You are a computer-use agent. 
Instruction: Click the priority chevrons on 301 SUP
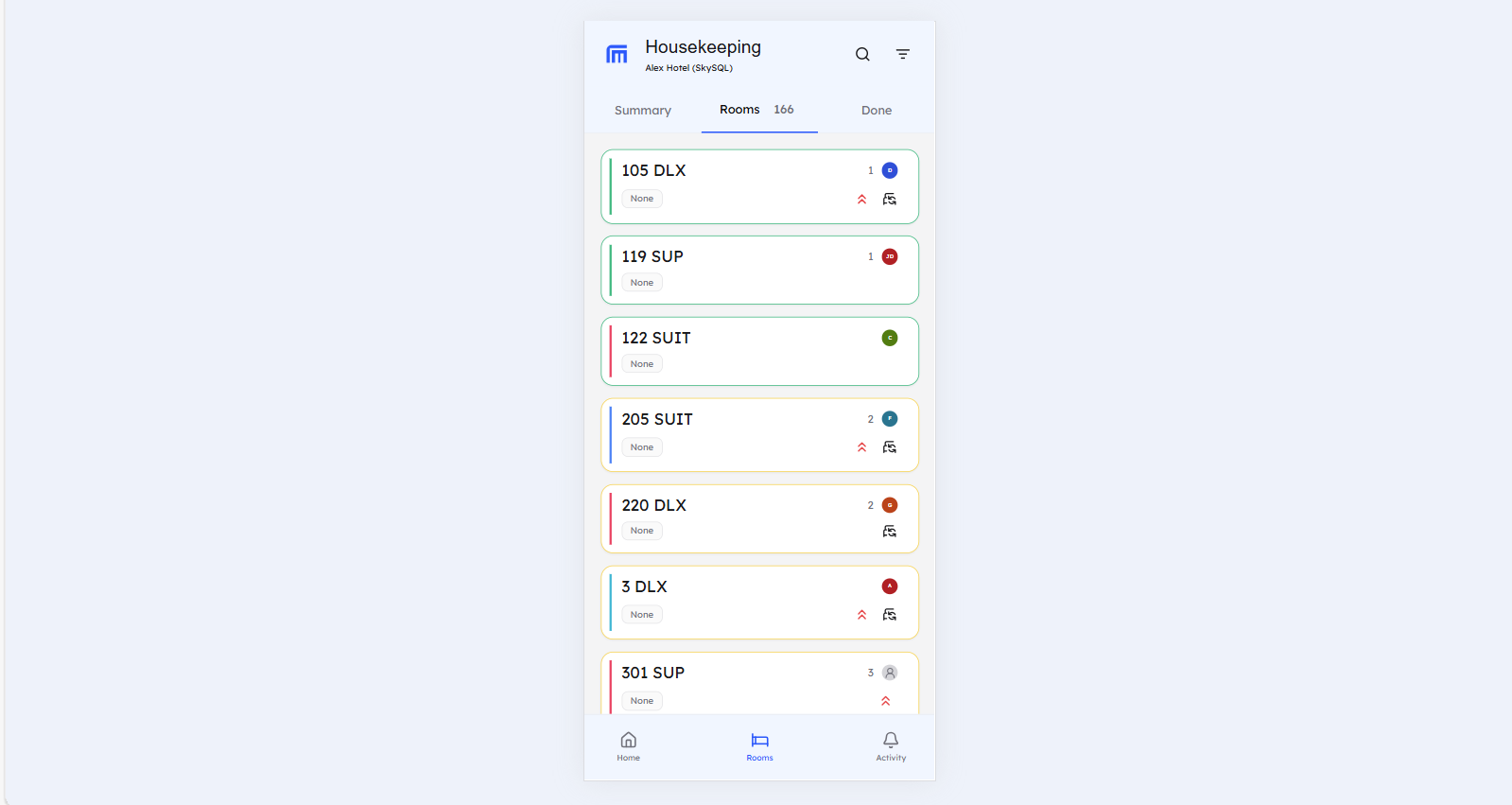(886, 701)
